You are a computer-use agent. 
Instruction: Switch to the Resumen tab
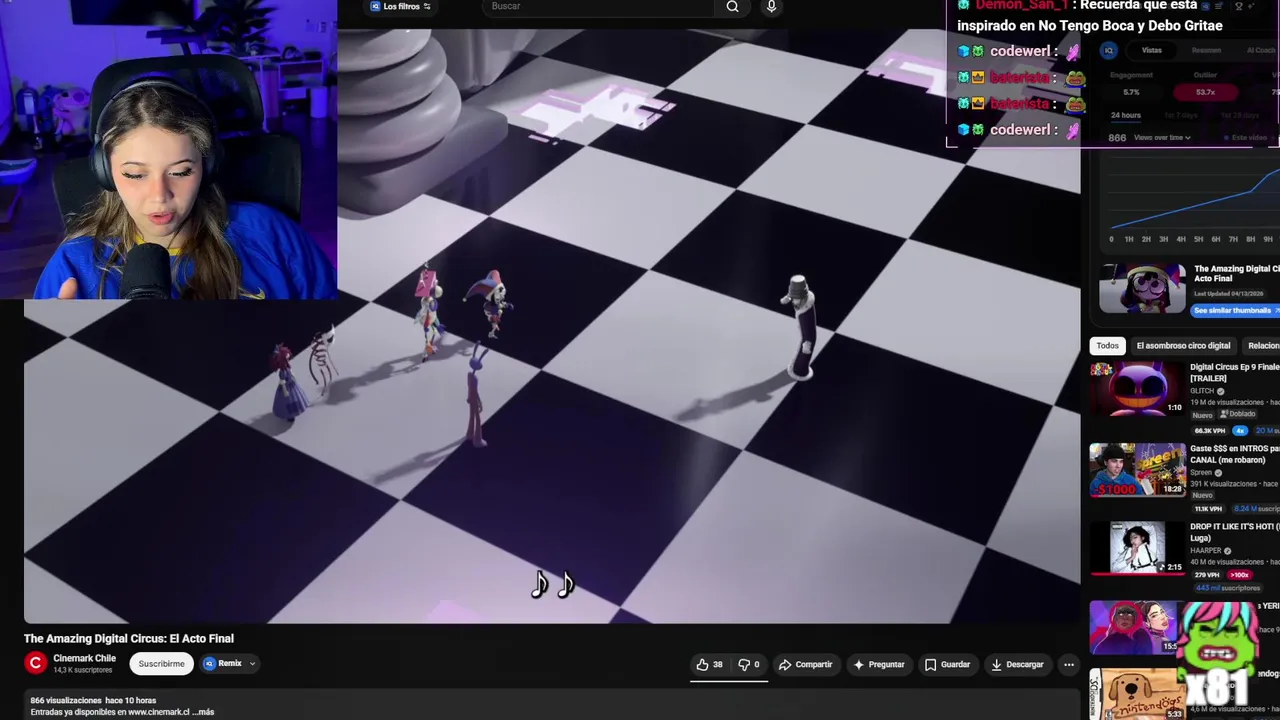(x=1206, y=50)
